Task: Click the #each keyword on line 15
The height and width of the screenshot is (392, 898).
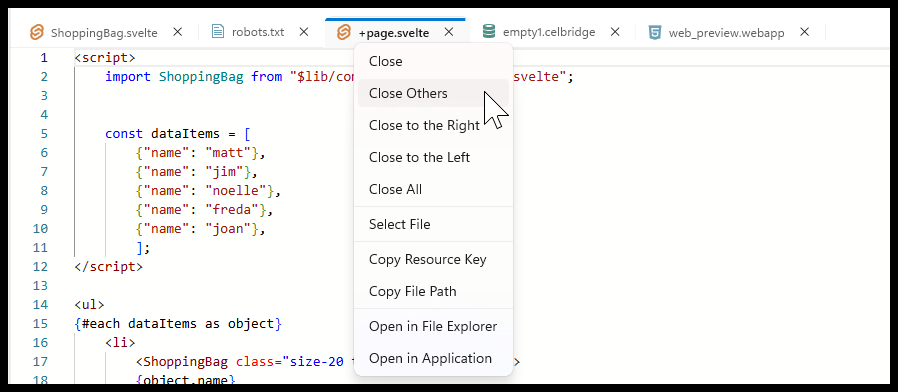Action: [101, 324]
